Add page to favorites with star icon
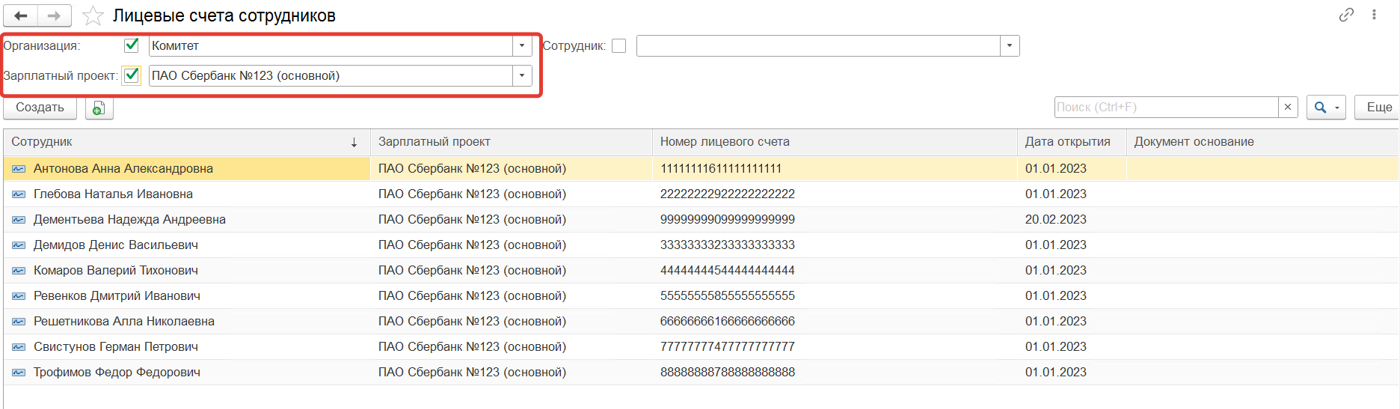The width and height of the screenshot is (1400, 409). tap(93, 16)
